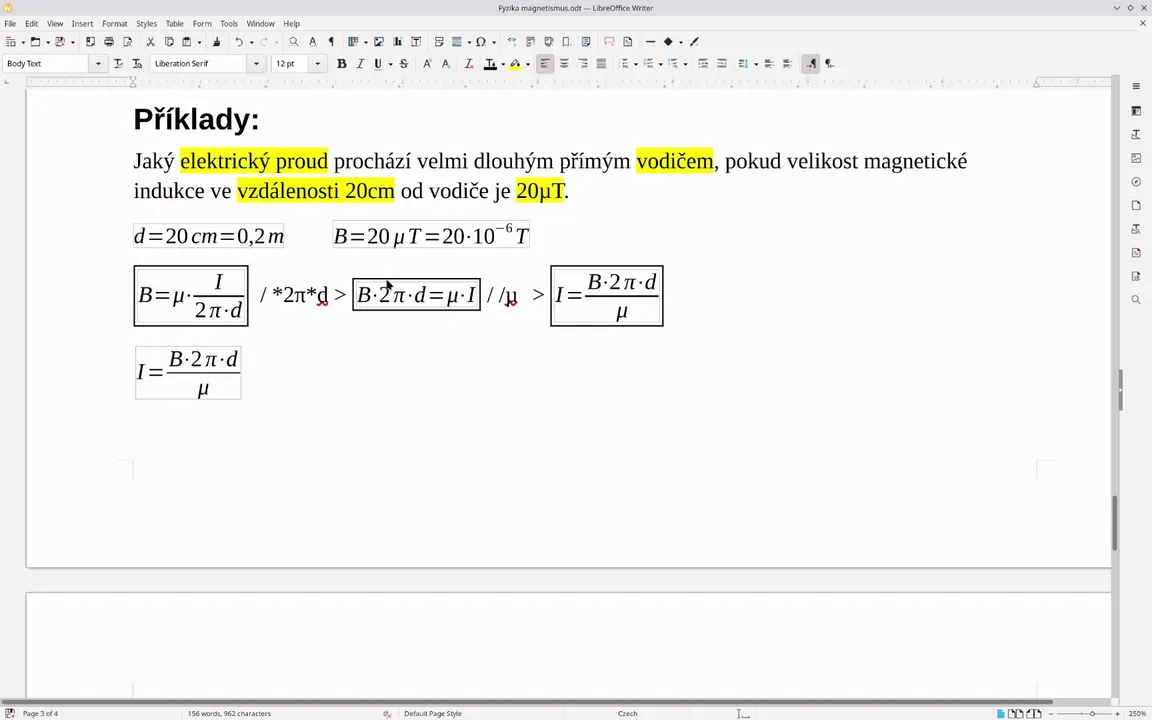Open Find and Replace magnifier icon
This screenshot has height=720, width=1152.
(x=293, y=42)
